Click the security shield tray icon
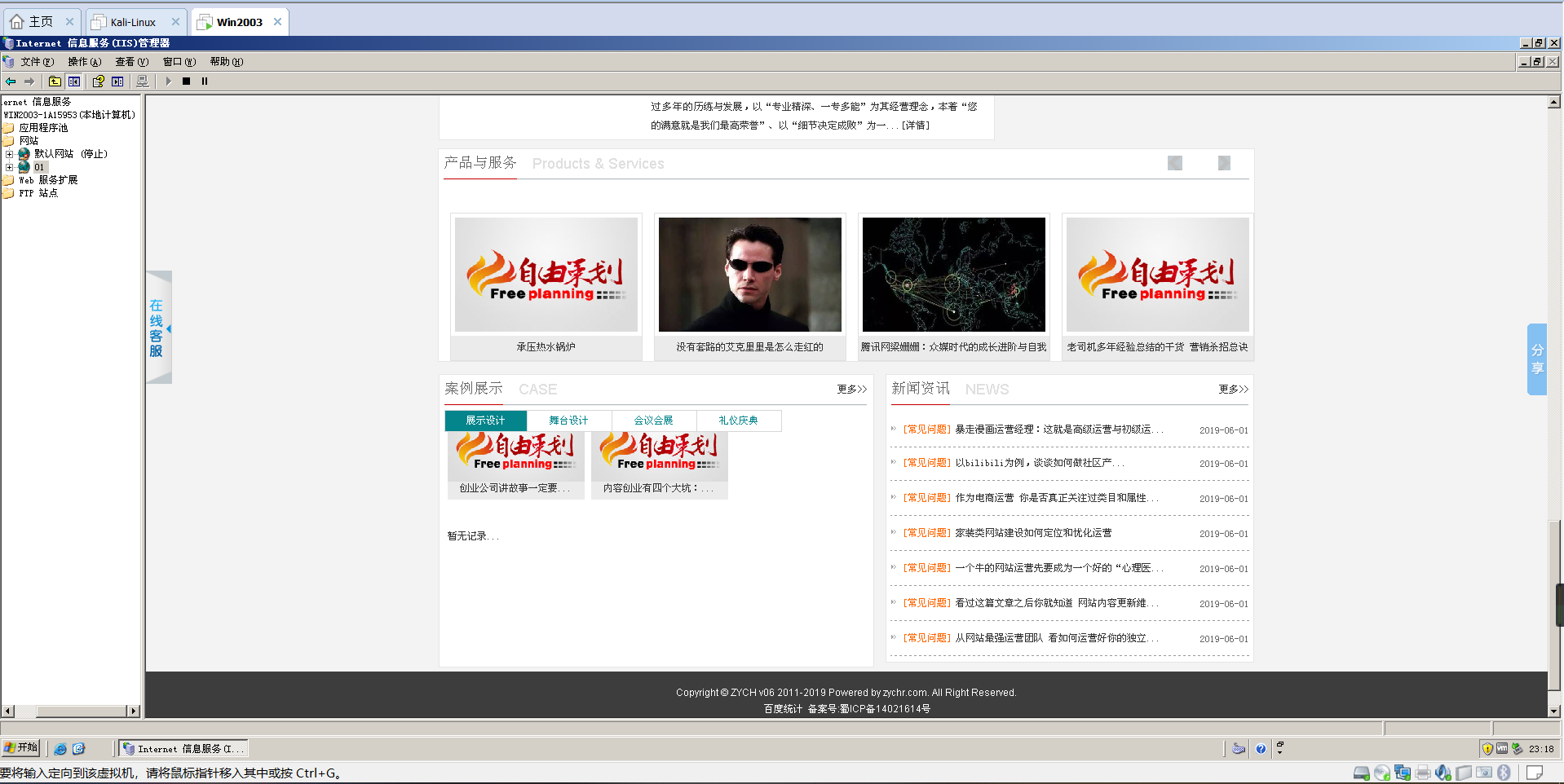1564x784 pixels. (x=1487, y=749)
